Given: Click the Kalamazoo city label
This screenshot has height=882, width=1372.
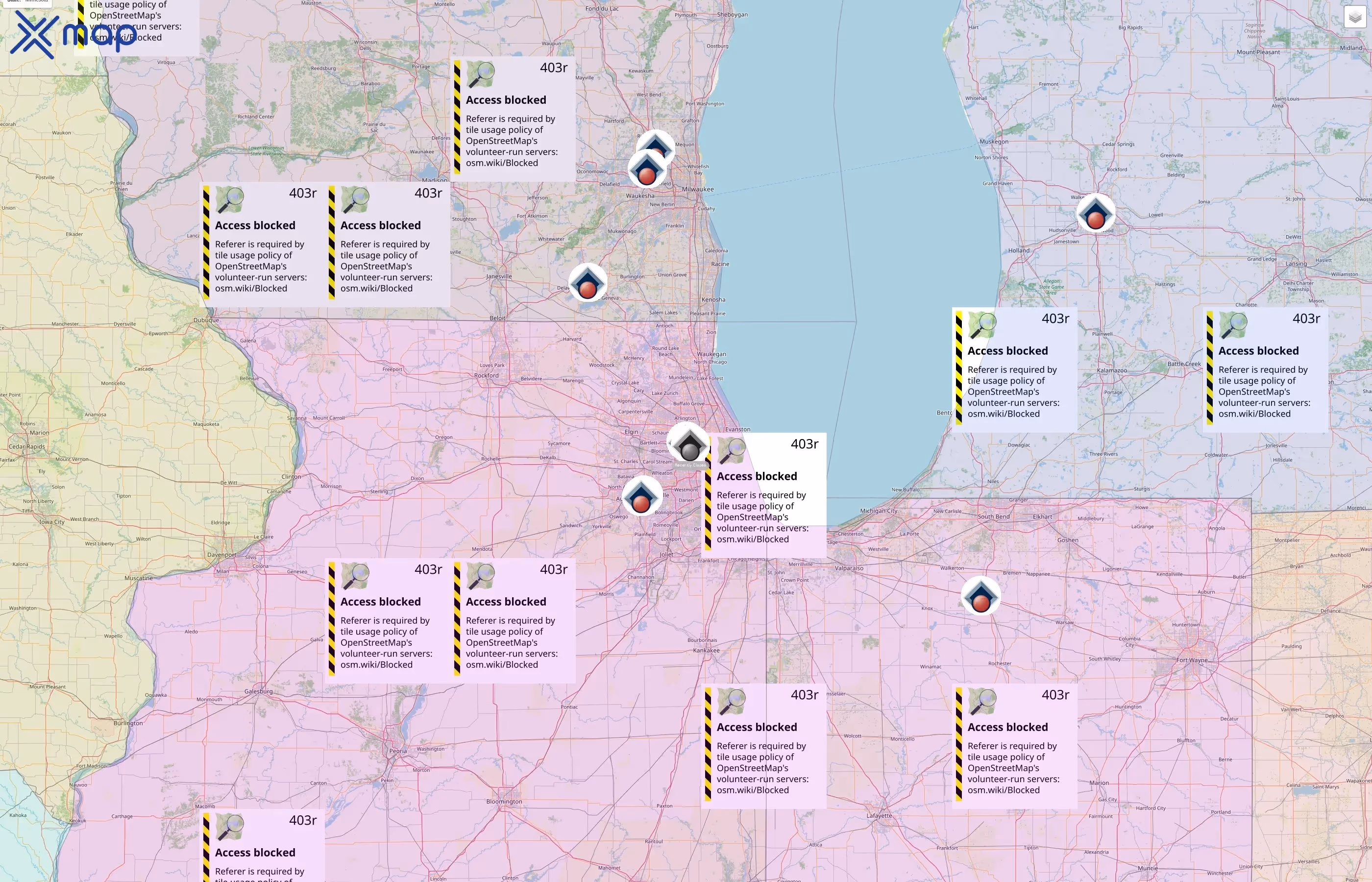Looking at the screenshot, I should coord(1112,370).
